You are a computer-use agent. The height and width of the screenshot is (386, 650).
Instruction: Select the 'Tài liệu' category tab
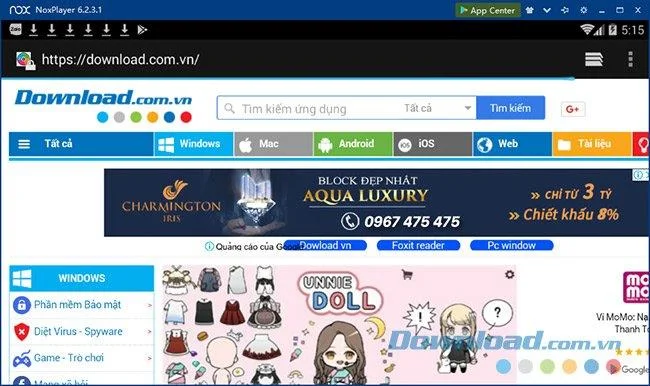592,144
